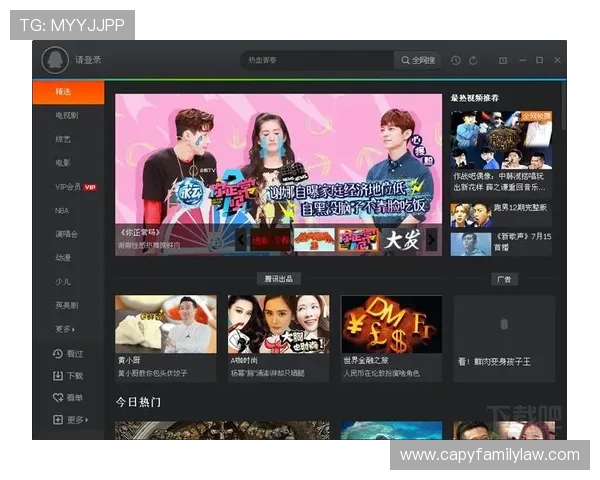Click the 更多 plus-box icon at sidebar bottom
Image resolution: width=600 pixels, height=480 pixels.
pos(58,420)
